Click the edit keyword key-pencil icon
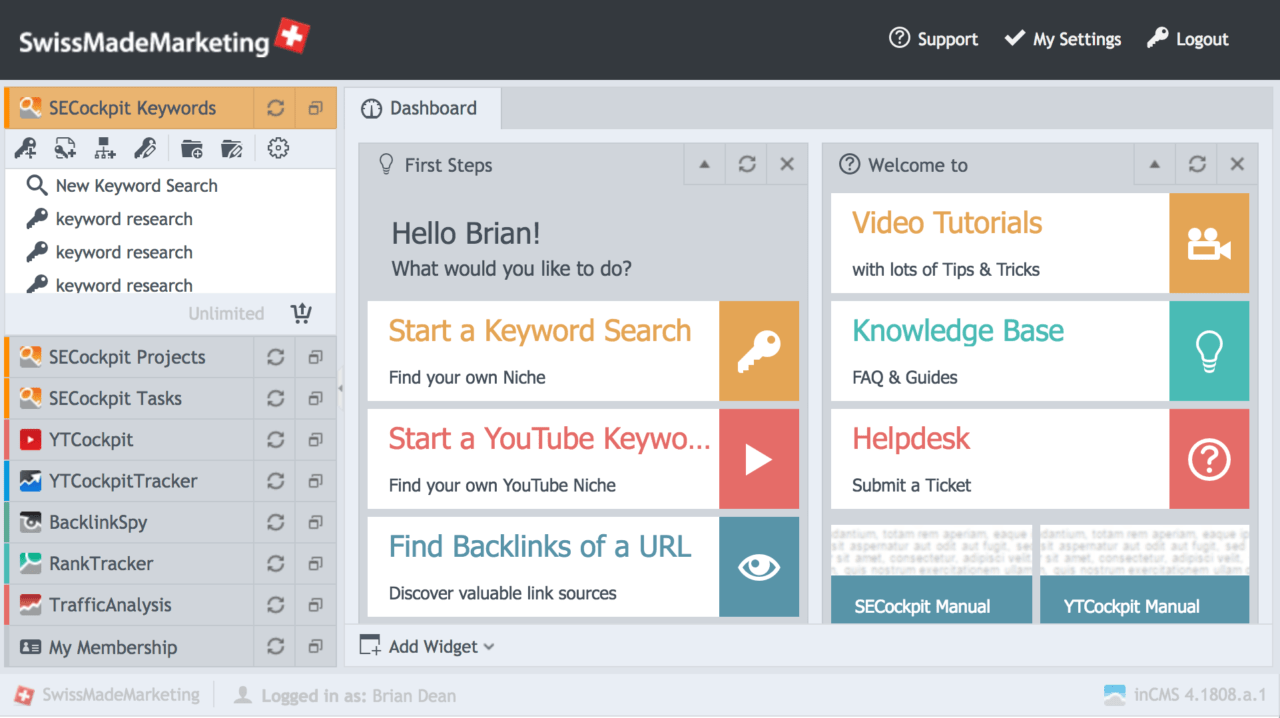Image resolution: width=1280 pixels, height=718 pixels. coord(145,149)
